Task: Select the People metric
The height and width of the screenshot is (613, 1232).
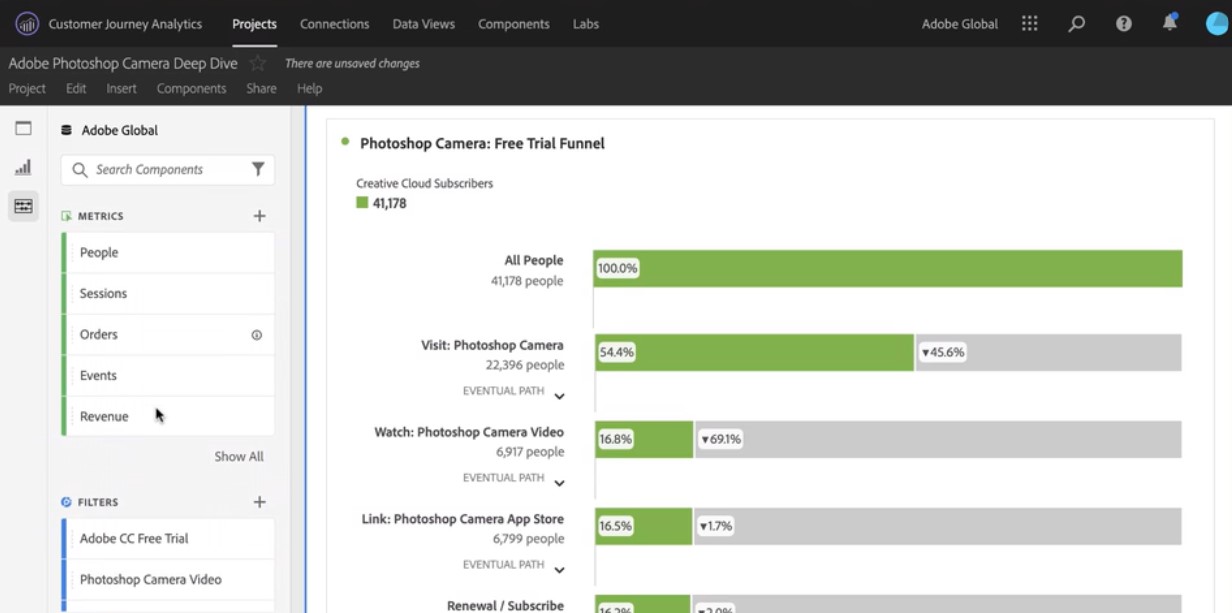Action: (168, 253)
